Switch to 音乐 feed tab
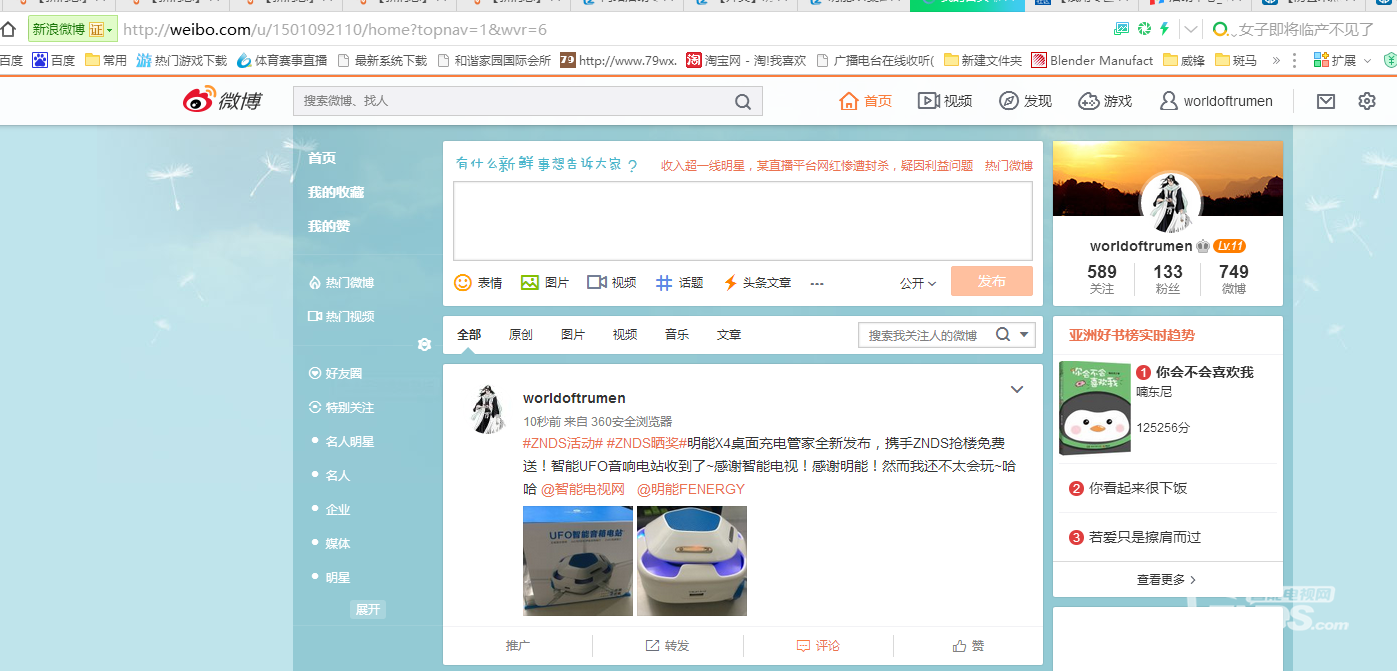This screenshot has height=671, width=1397. point(677,335)
